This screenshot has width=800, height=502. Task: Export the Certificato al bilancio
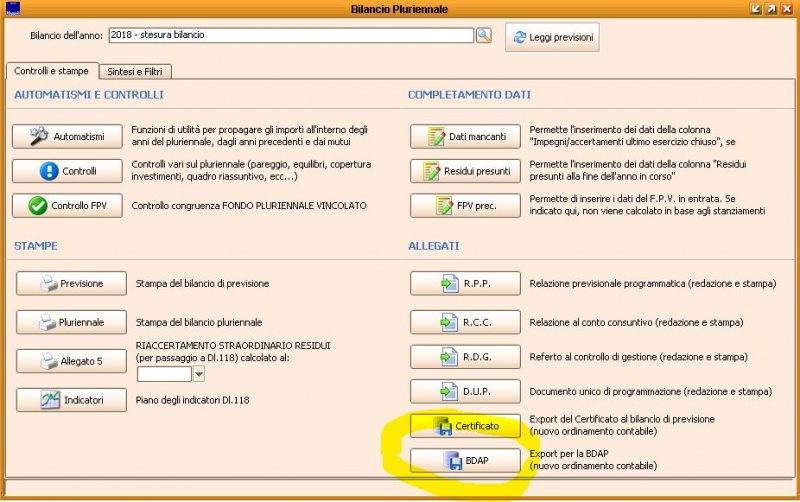click(x=465, y=426)
